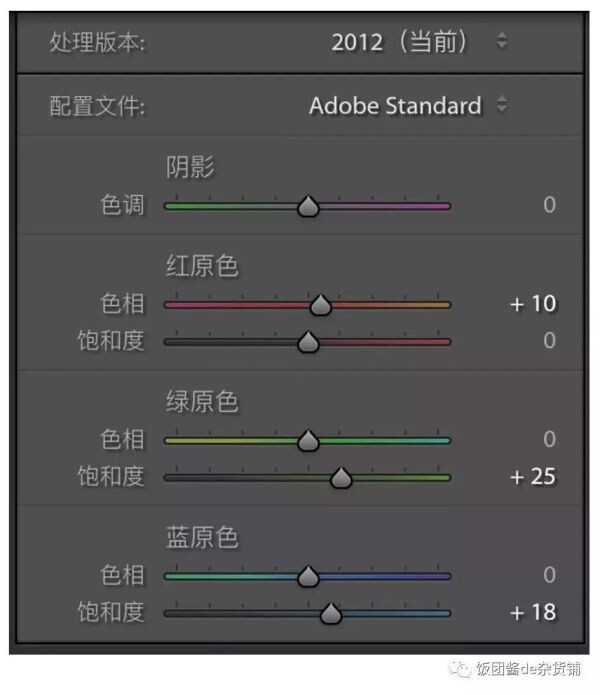
Task: Click the arrows icon beside Adobe Standard
Action: (x=502, y=104)
